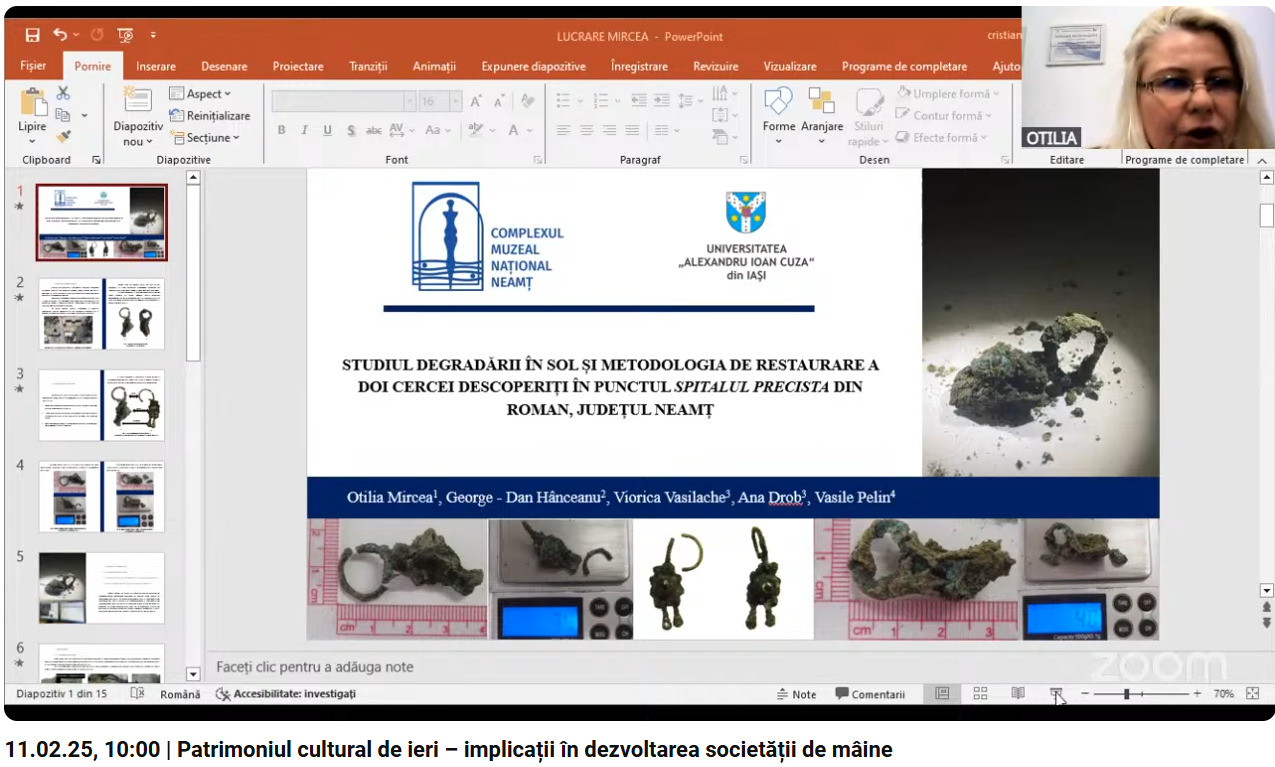Clear all formatting with the eraser icon

tap(527, 101)
